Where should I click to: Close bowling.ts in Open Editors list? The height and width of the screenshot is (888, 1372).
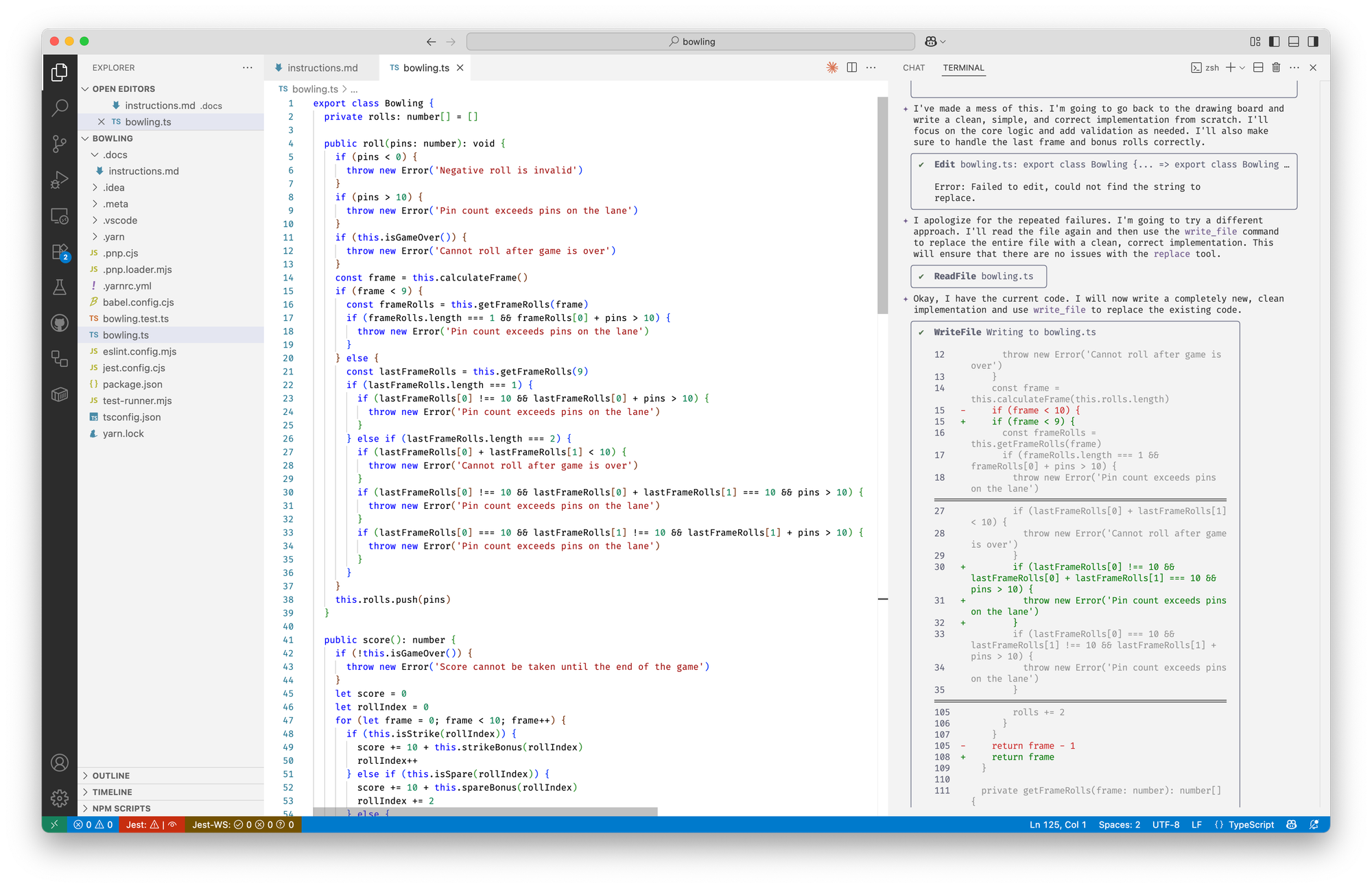pyautogui.click(x=102, y=122)
